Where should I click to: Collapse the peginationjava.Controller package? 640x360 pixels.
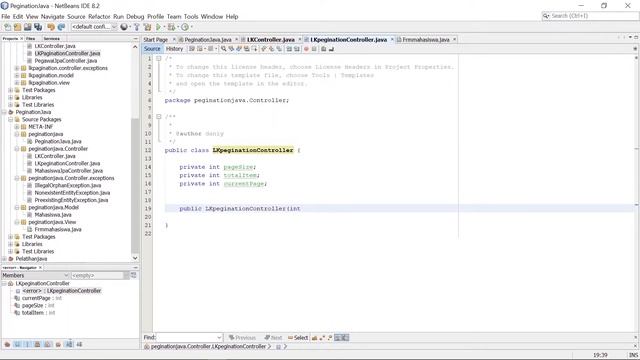pyautogui.click(x=17, y=149)
